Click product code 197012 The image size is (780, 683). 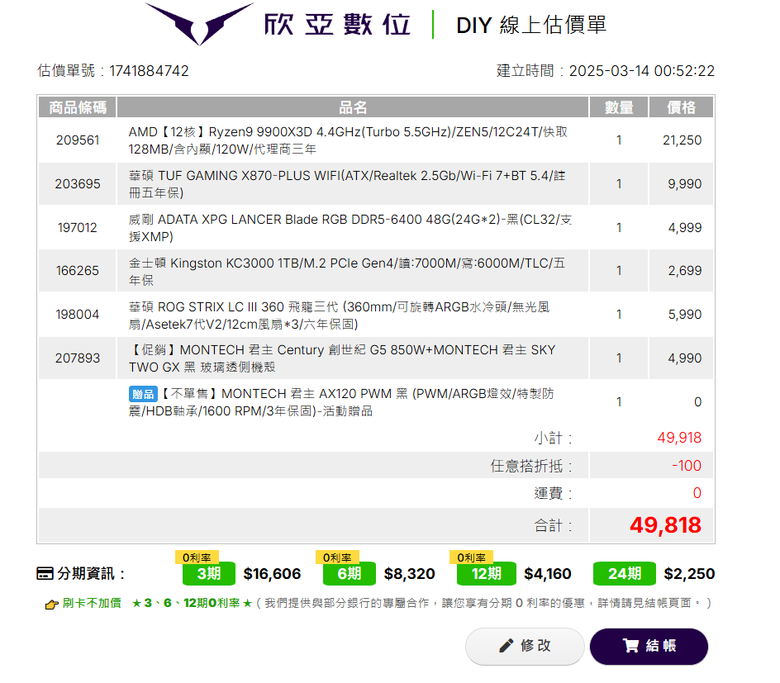(x=78, y=228)
